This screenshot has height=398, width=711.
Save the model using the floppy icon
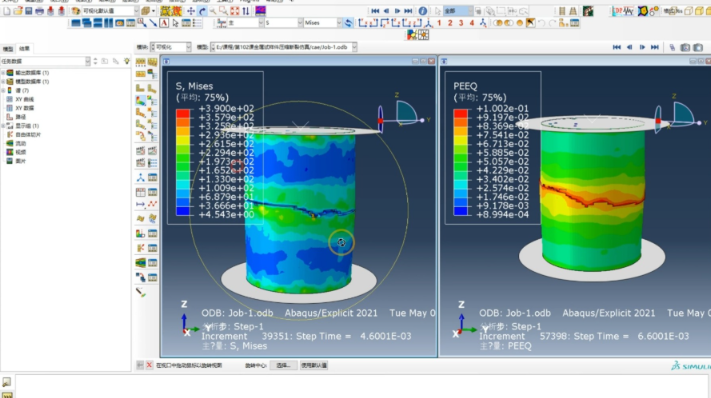pyautogui.click(x=29, y=11)
